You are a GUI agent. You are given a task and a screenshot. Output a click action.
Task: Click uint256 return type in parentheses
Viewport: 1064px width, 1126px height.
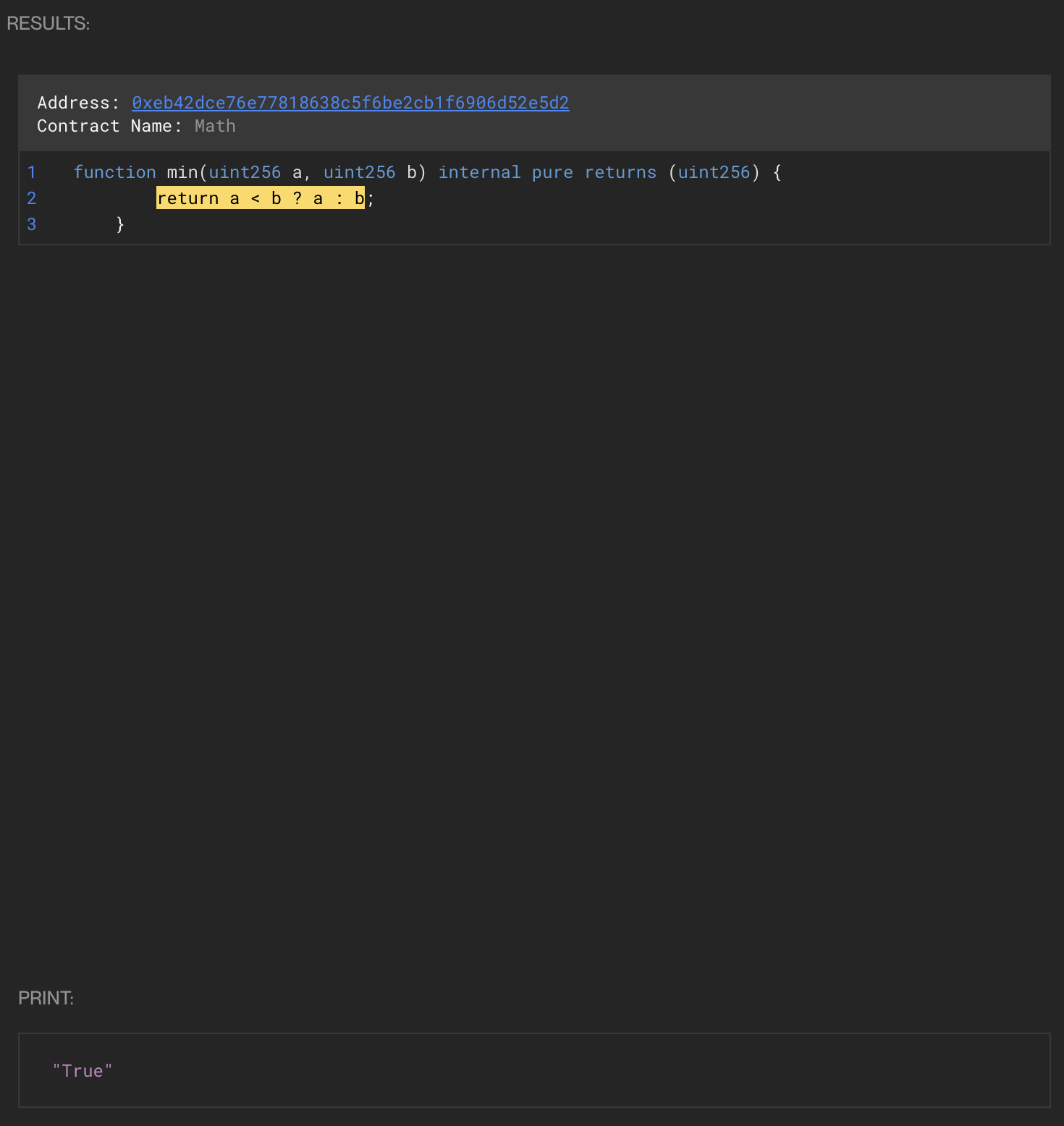click(714, 172)
